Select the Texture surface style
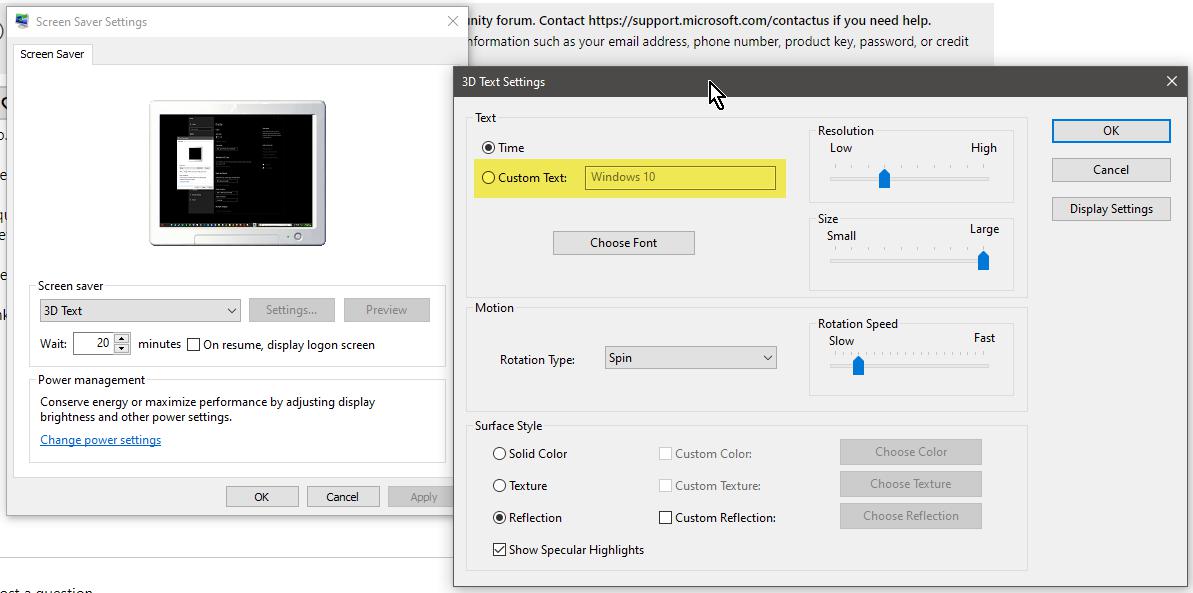 tap(499, 486)
